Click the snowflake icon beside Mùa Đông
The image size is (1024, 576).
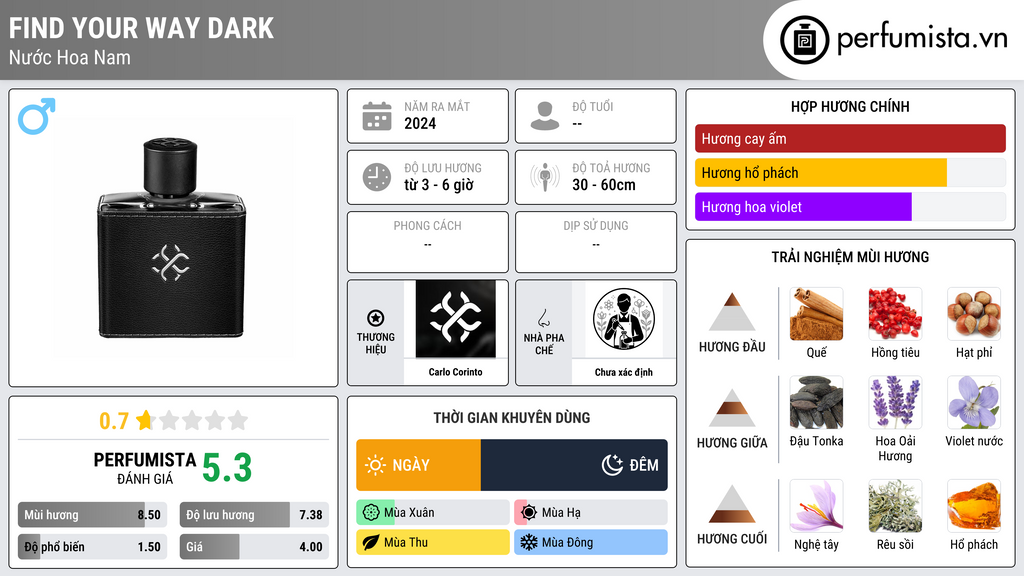(x=529, y=542)
